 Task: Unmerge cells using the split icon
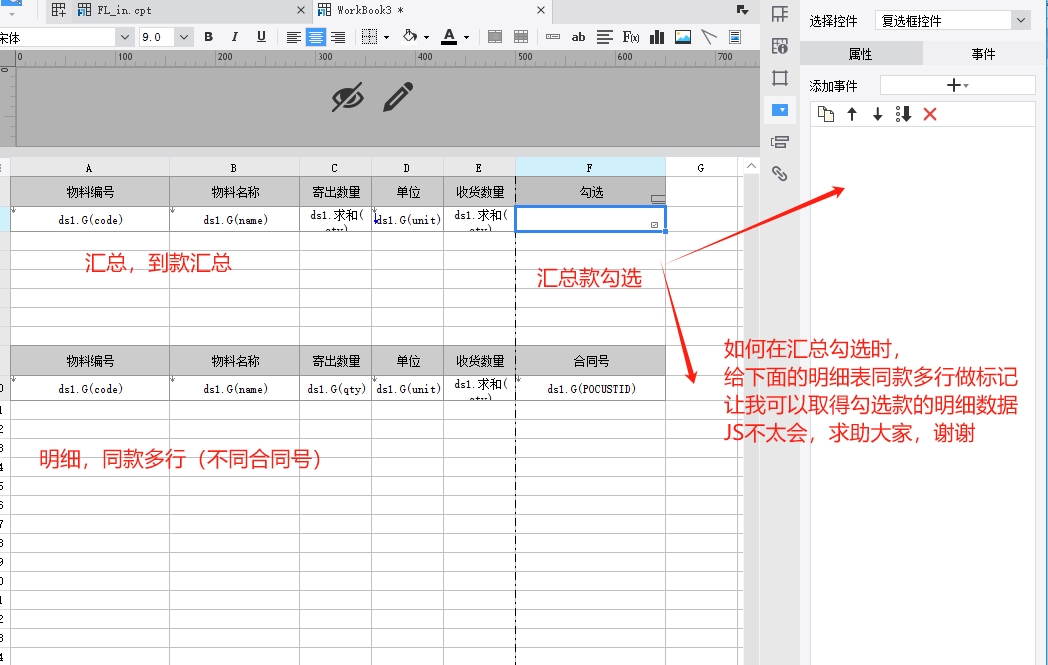coord(521,37)
